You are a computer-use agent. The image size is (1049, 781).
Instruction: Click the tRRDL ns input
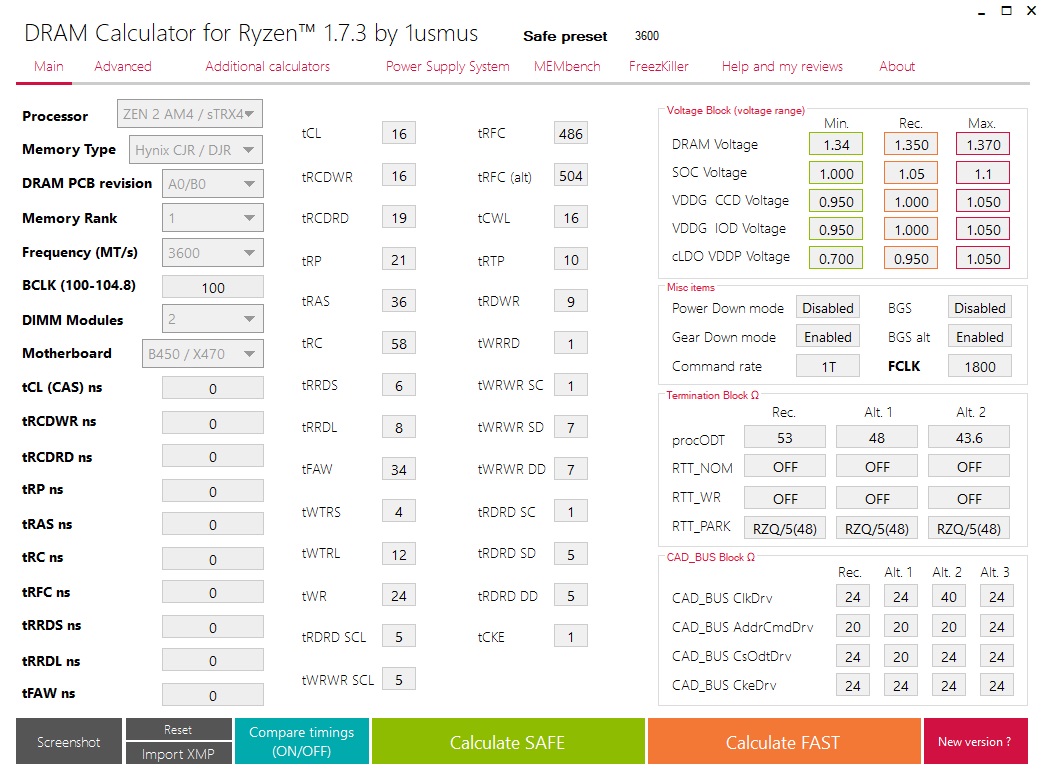click(213, 661)
